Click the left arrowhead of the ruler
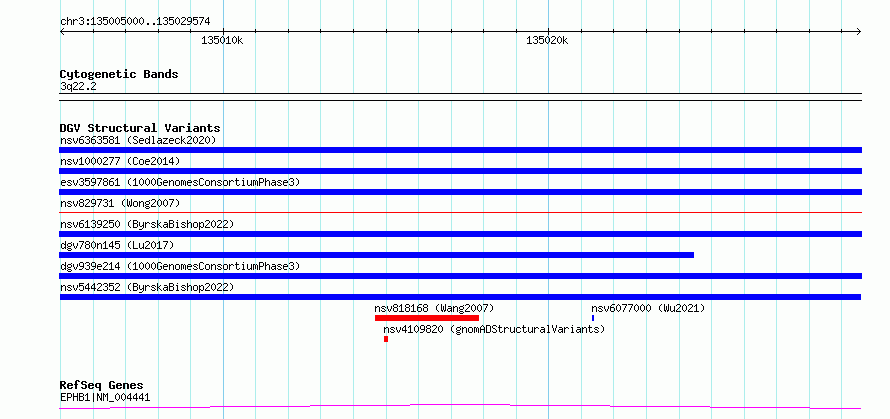Viewport: 890px width, 419px height. pos(62,32)
